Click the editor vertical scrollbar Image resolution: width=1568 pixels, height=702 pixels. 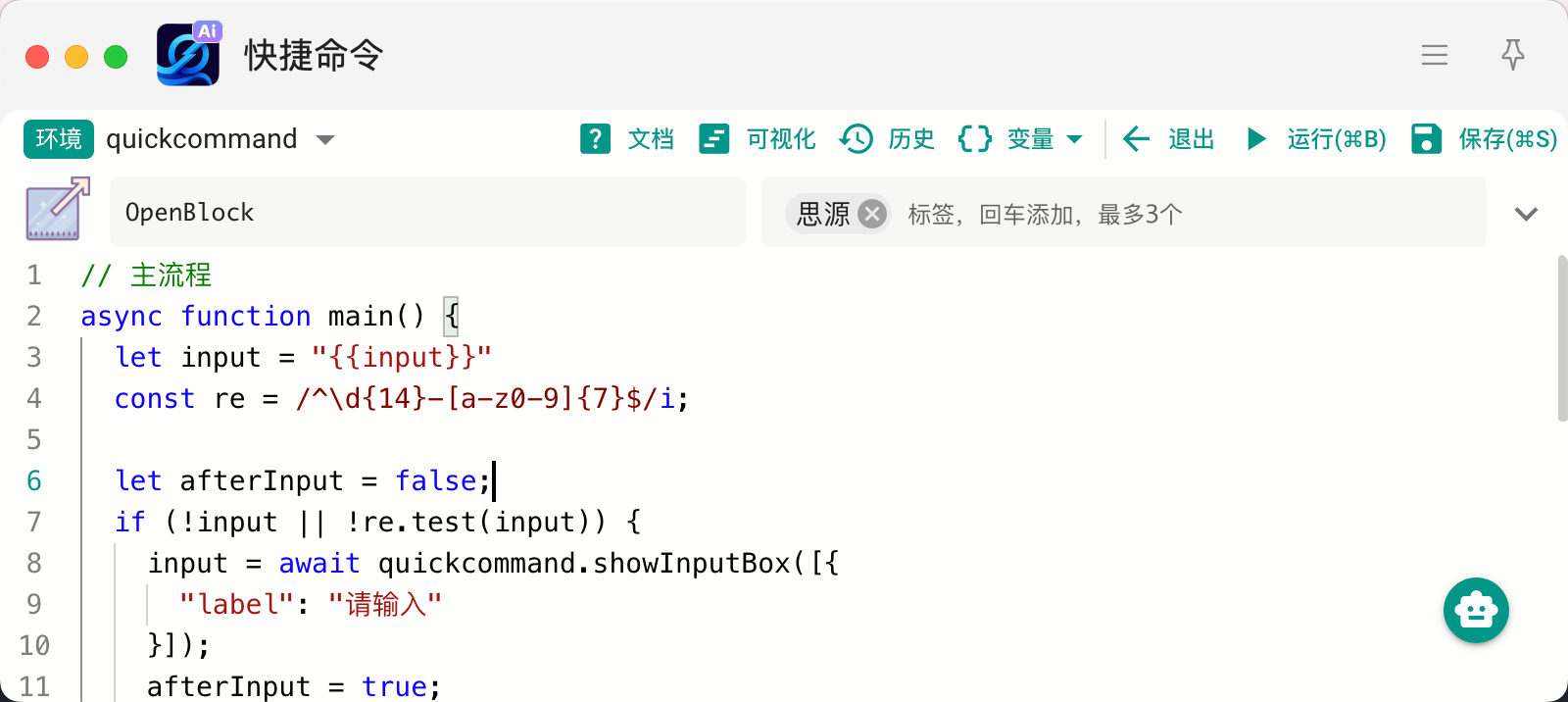1562,338
